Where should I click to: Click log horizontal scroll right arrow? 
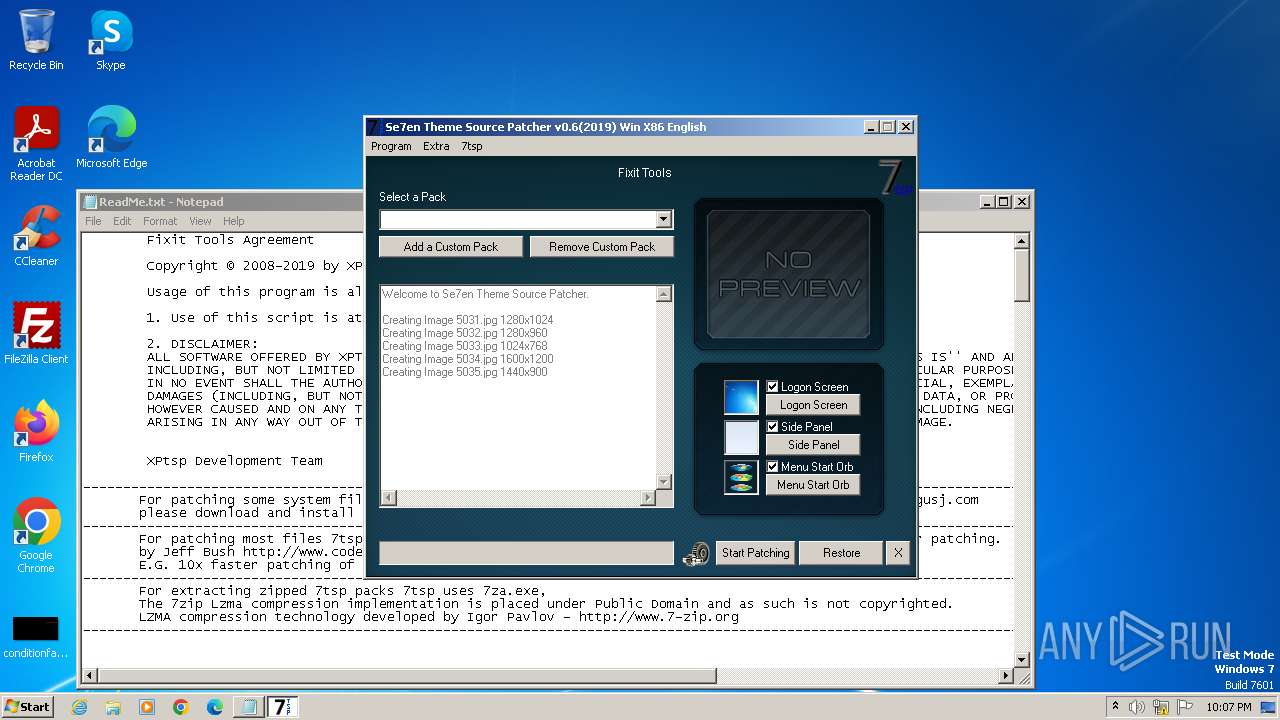click(x=648, y=498)
